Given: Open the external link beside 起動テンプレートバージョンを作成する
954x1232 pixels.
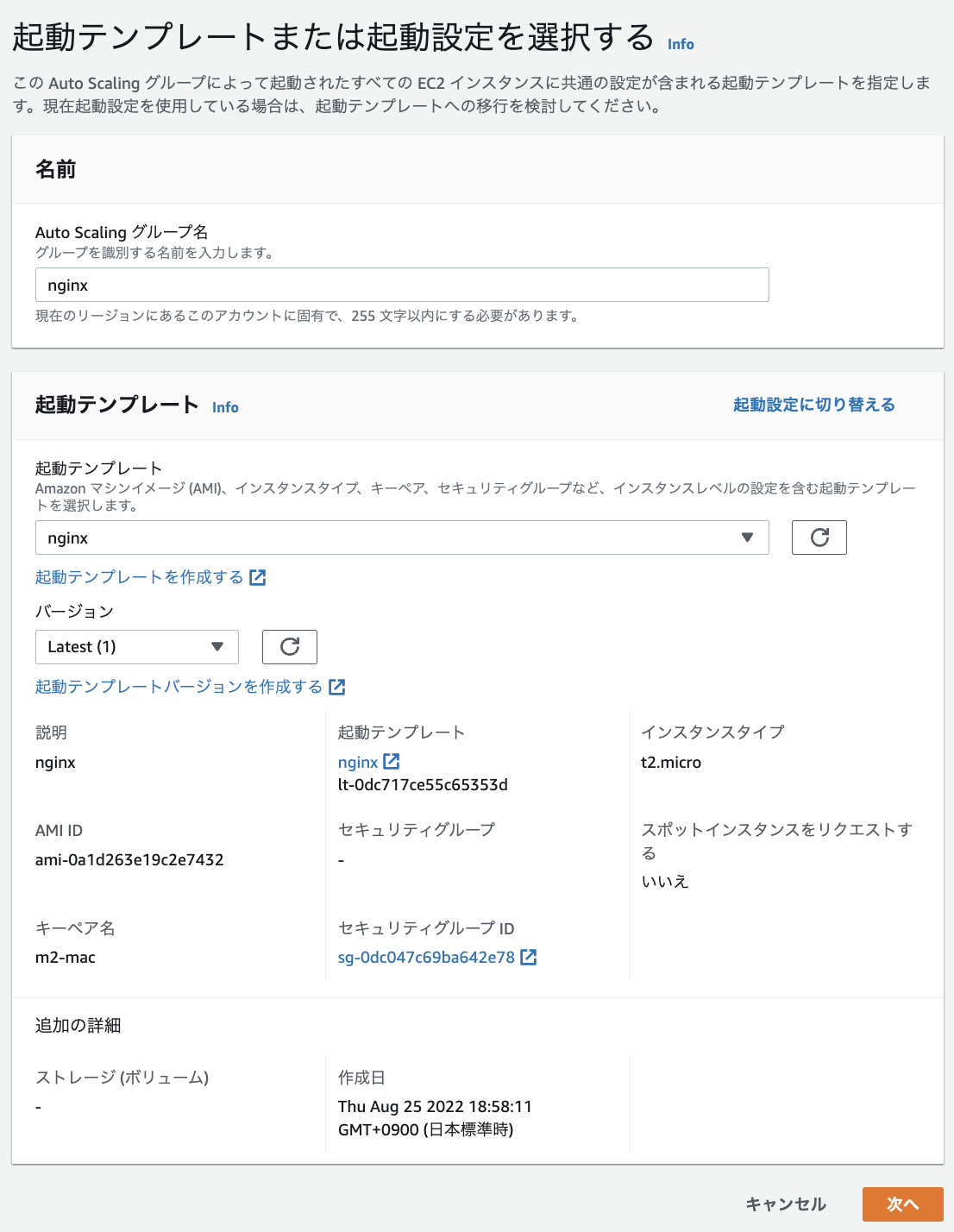Looking at the screenshot, I should [338, 687].
